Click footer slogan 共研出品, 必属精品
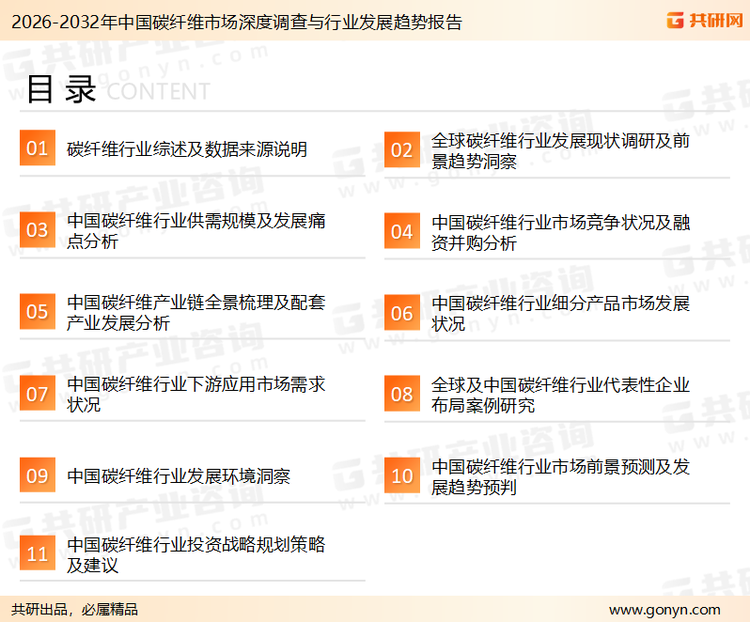Screen dimensions: 750x622 pos(75,609)
